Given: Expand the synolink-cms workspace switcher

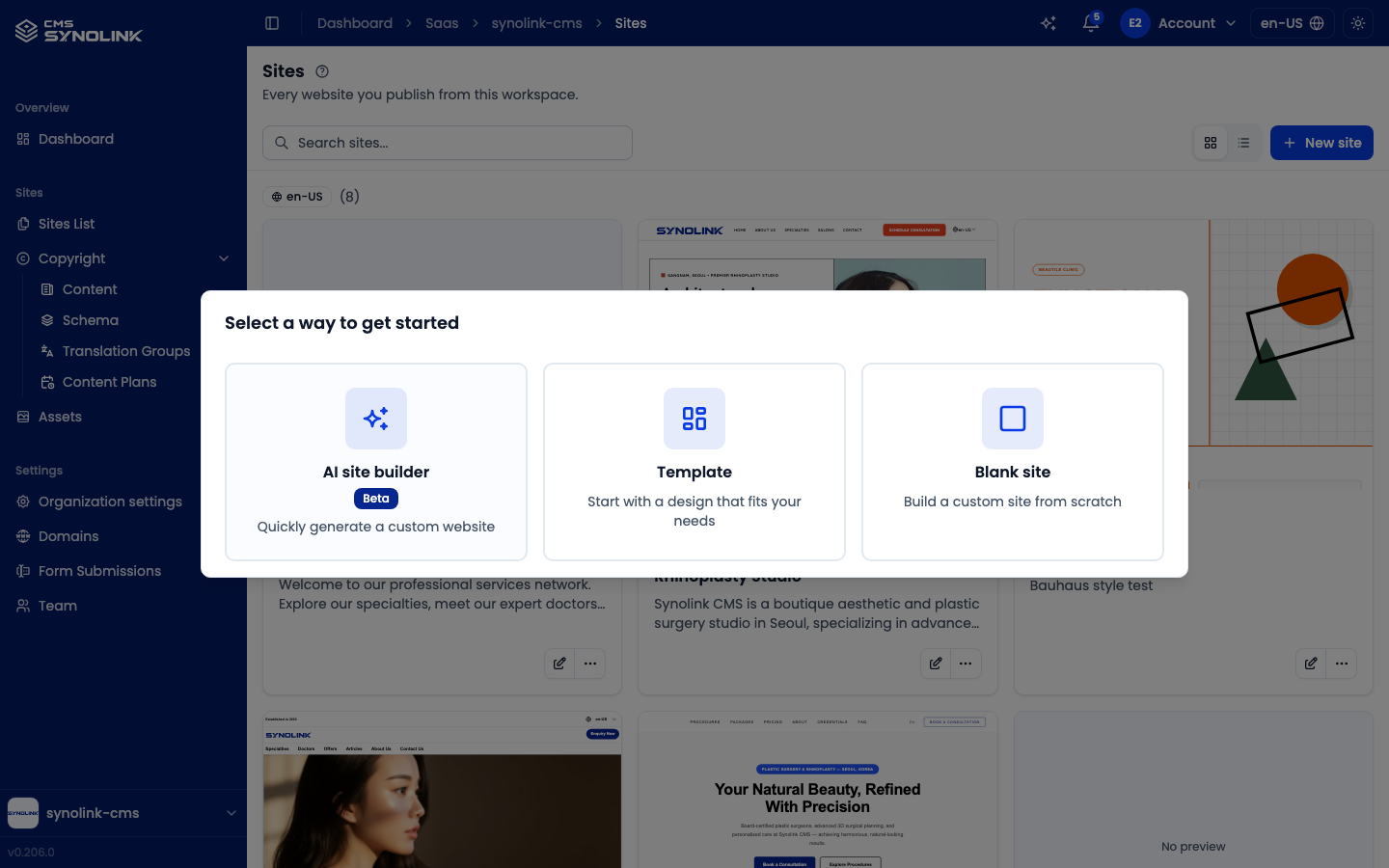Looking at the screenshot, I should pyautogui.click(x=123, y=813).
